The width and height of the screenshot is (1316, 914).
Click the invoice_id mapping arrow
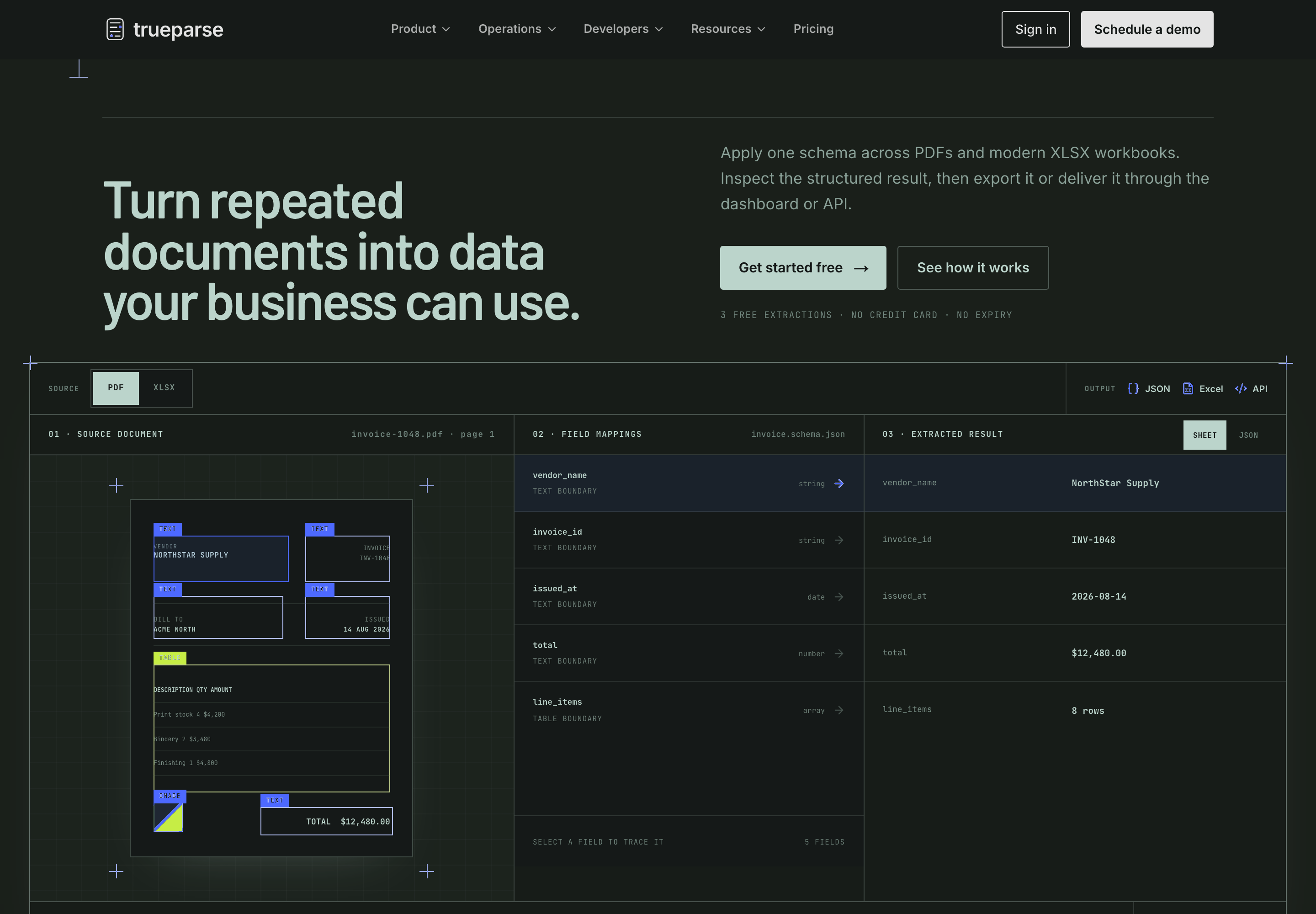click(x=839, y=540)
